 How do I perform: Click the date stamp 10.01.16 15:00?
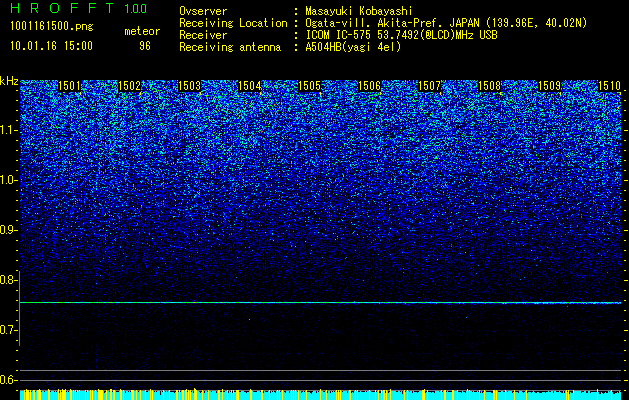[51, 46]
